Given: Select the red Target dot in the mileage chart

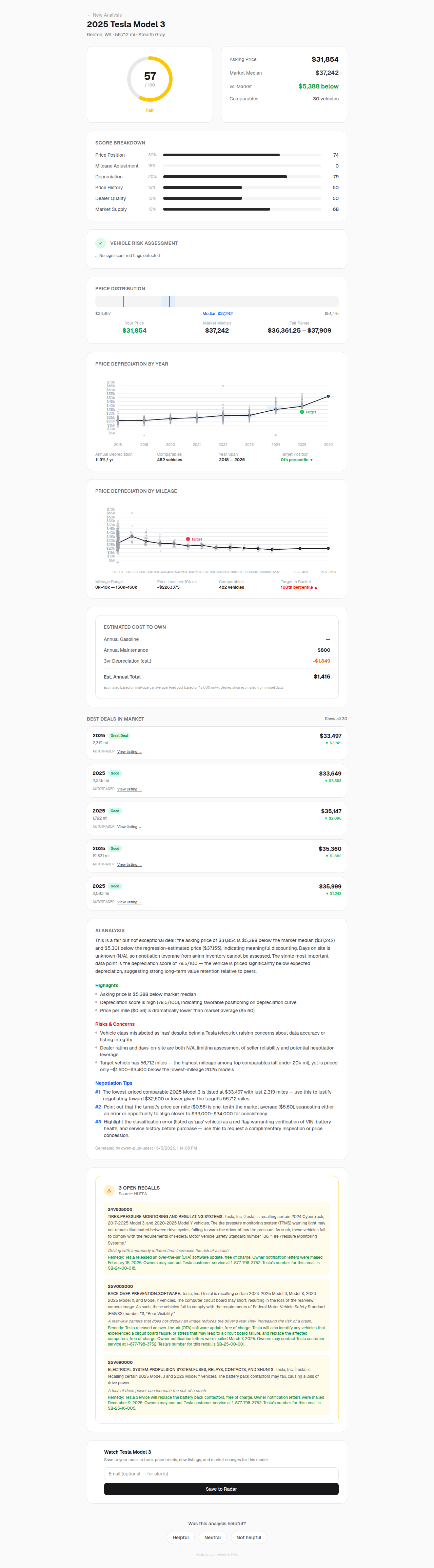Looking at the screenshot, I should click(188, 539).
